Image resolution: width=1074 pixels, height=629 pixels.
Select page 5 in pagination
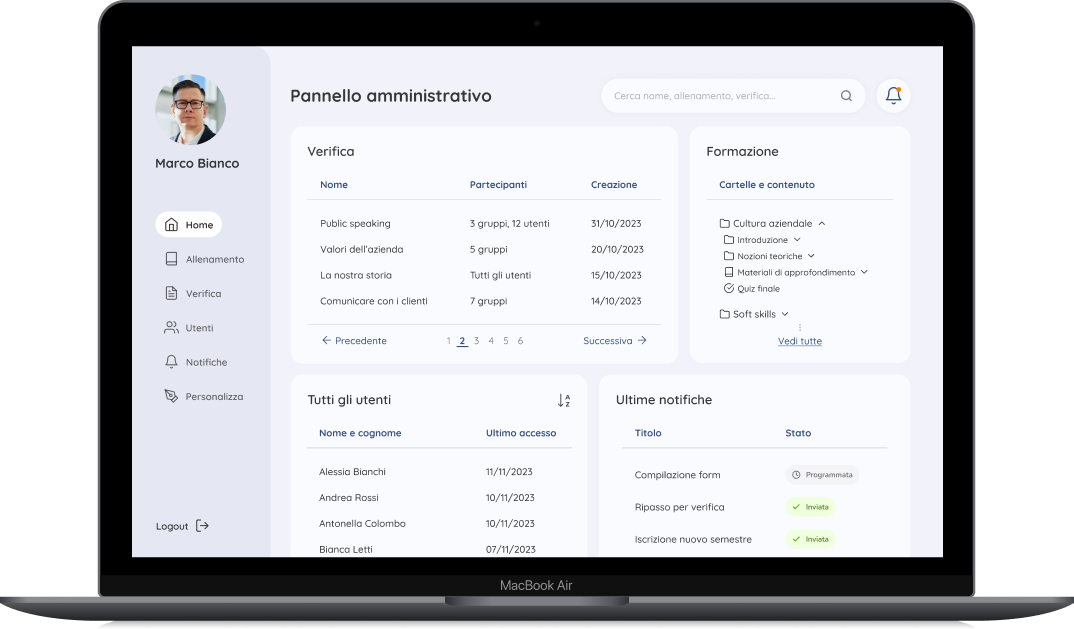[505, 341]
